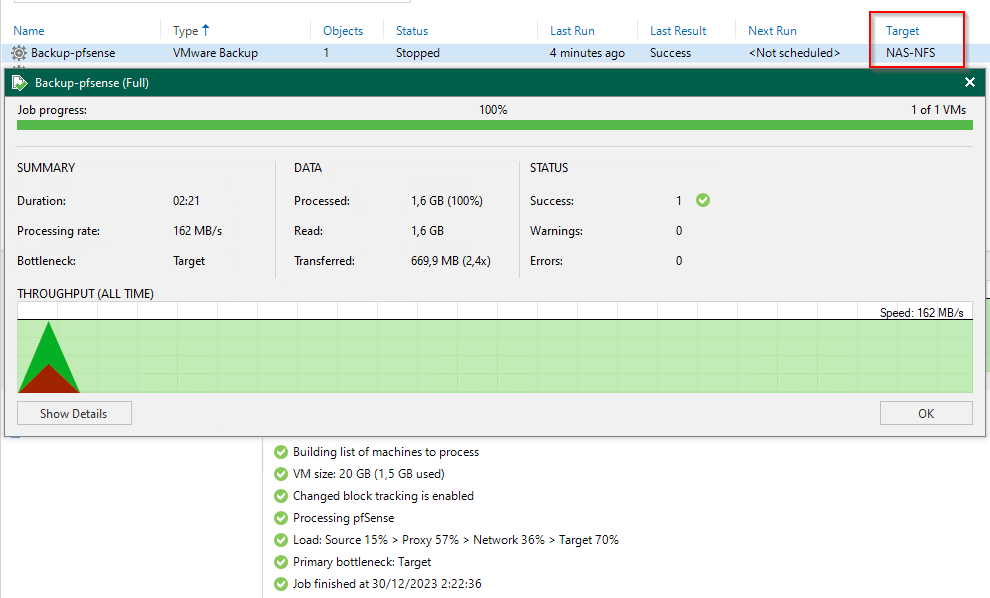Click check icon beside Job finished entry
This screenshot has width=990, height=598.
point(280,584)
